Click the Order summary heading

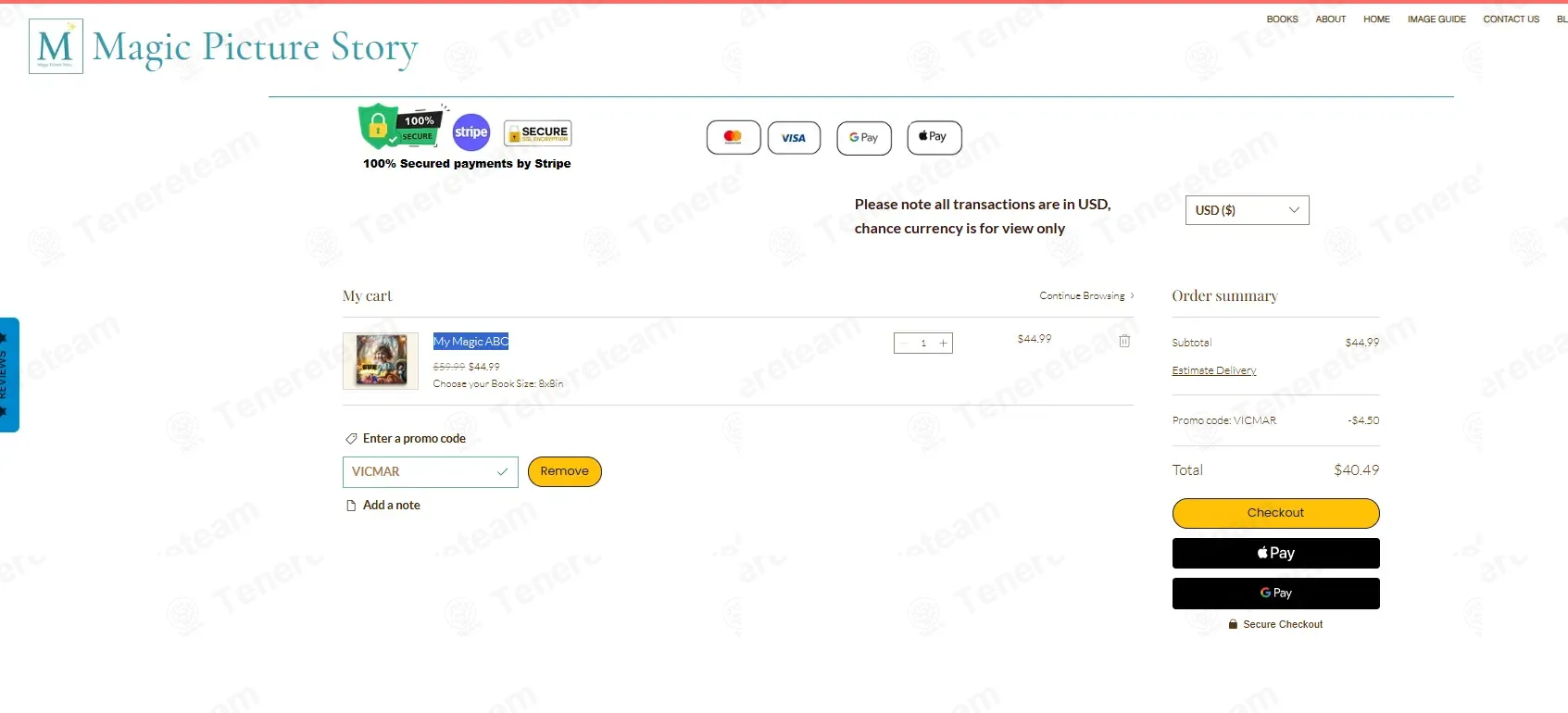(x=1224, y=296)
